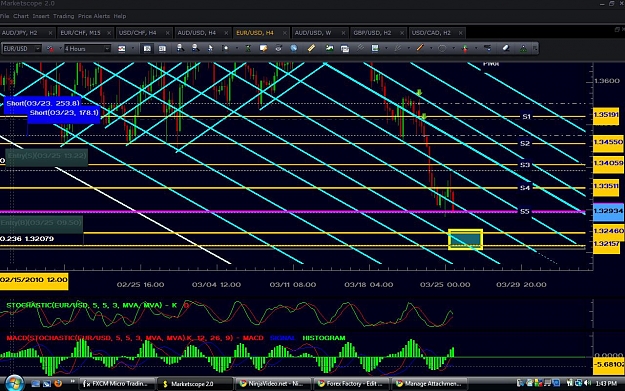Open the FXCM Micro Trading taskbar button
This screenshot has height=391, width=625.
coord(116,384)
